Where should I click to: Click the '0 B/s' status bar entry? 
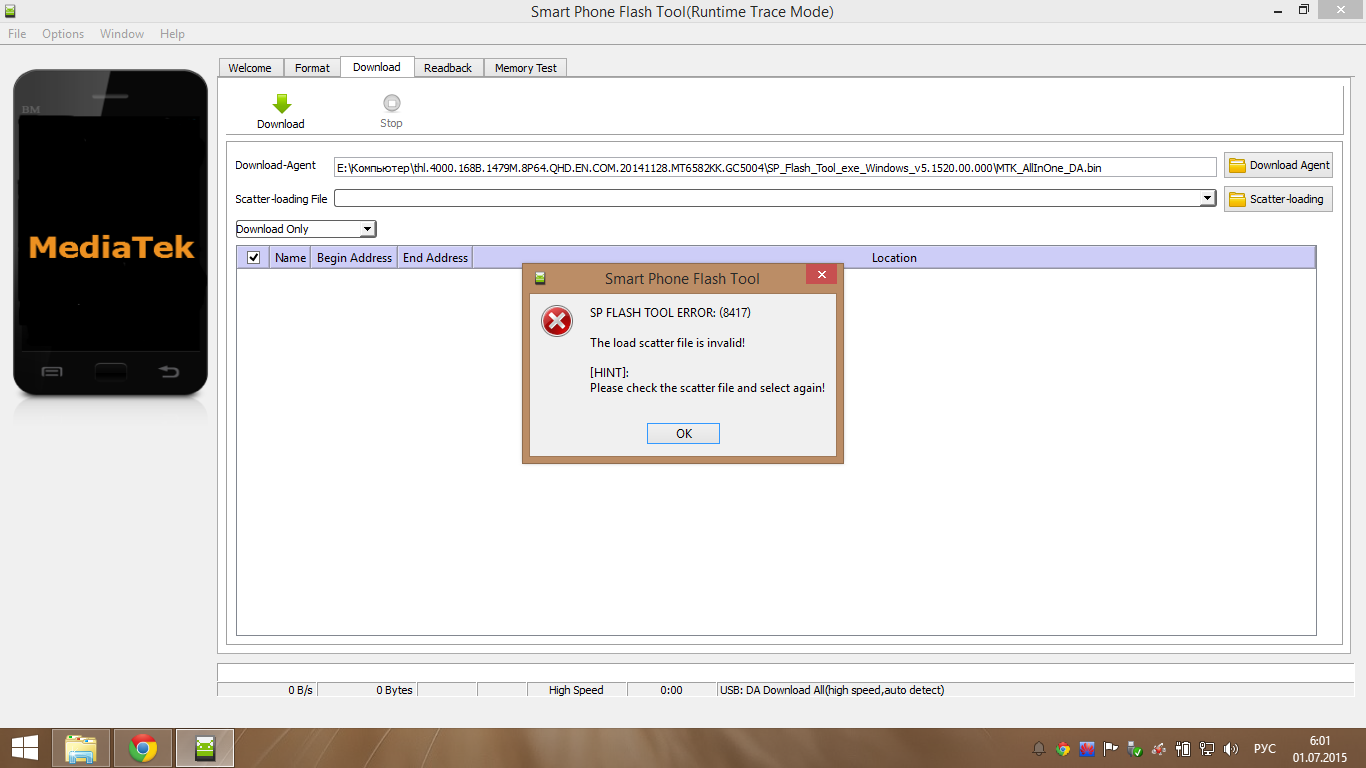(267, 690)
